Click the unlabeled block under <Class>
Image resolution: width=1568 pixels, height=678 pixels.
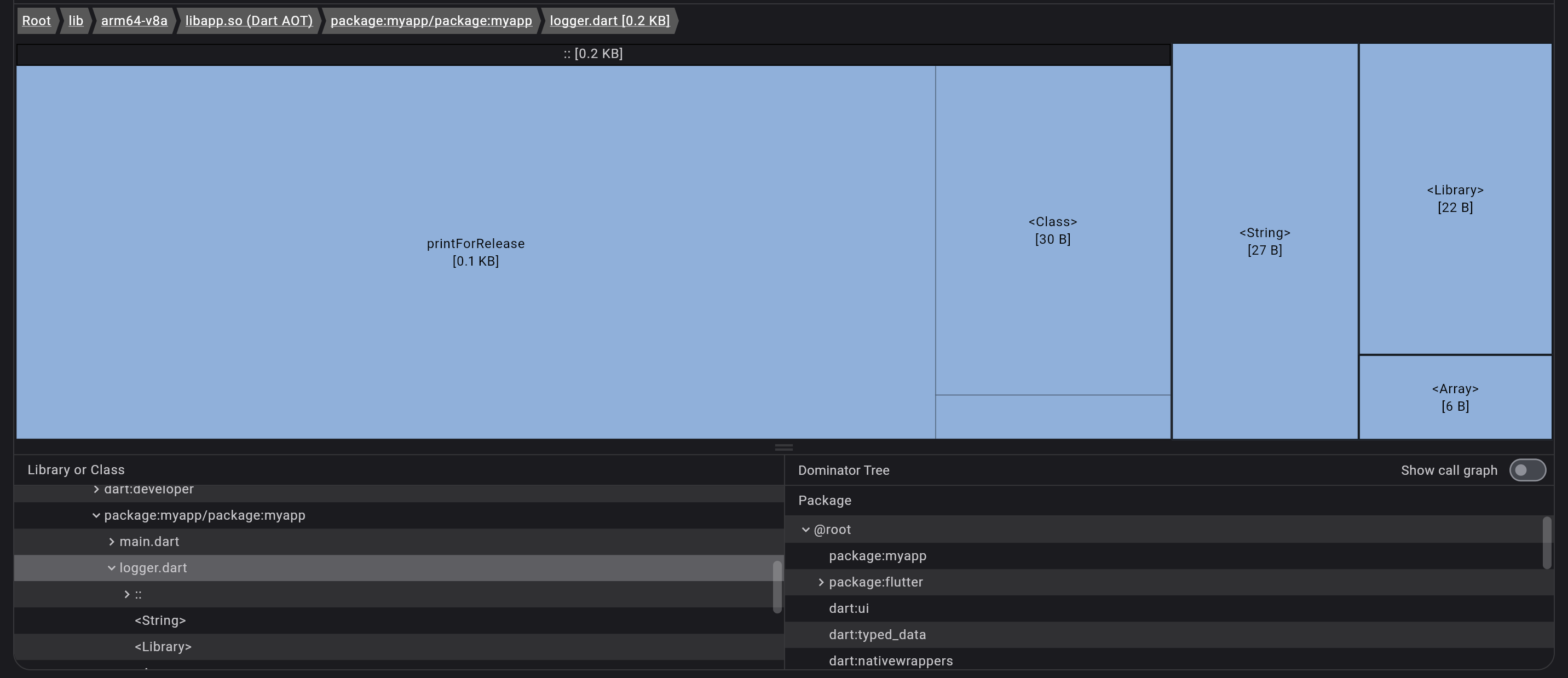click(x=1052, y=417)
